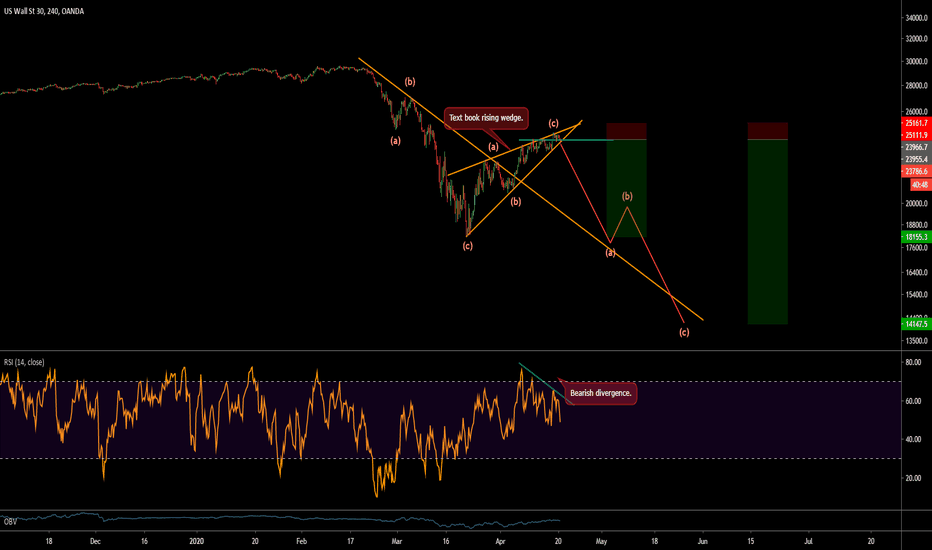The width and height of the screenshot is (932, 550).
Task: Click the 13500.0 price axis value
Action: point(917,341)
